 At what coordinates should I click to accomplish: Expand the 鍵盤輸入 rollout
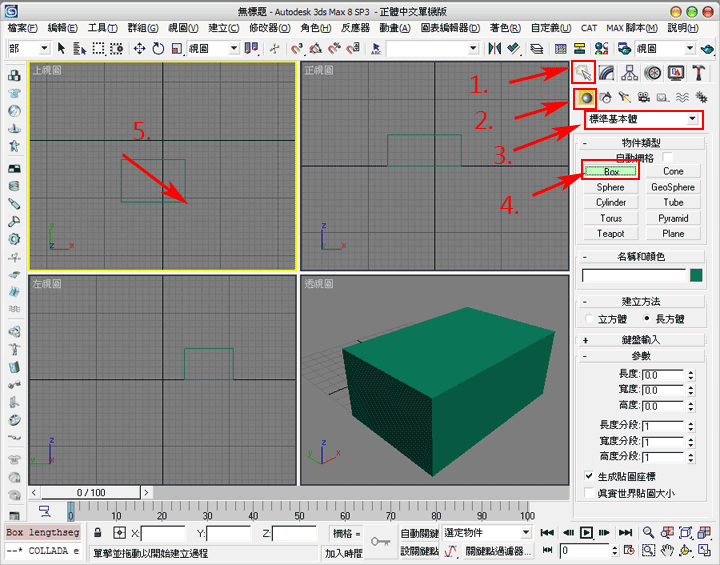(641, 340)
